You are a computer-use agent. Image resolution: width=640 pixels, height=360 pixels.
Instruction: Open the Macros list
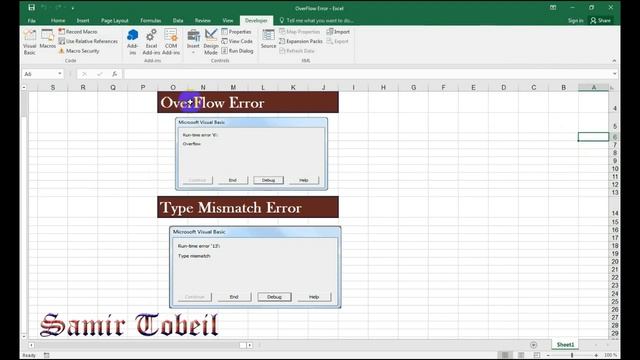(x=47, y=40)
